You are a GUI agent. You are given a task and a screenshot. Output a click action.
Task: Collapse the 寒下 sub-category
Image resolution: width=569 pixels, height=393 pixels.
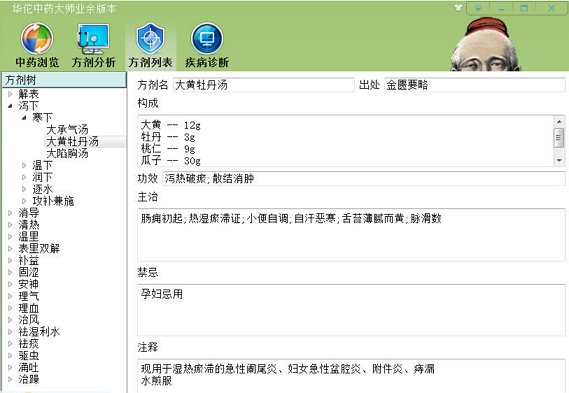point(24,118)
